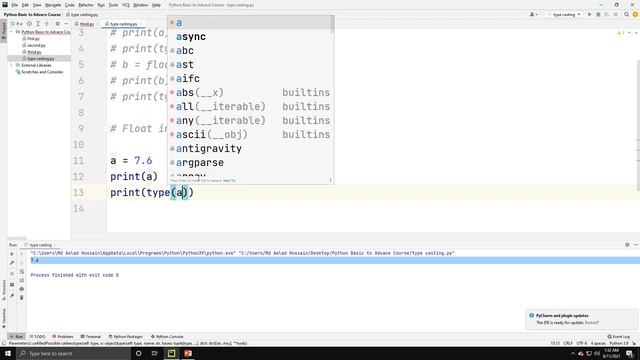Open the Python Packages tab
640x360 pixels.
tap(126, 337)
